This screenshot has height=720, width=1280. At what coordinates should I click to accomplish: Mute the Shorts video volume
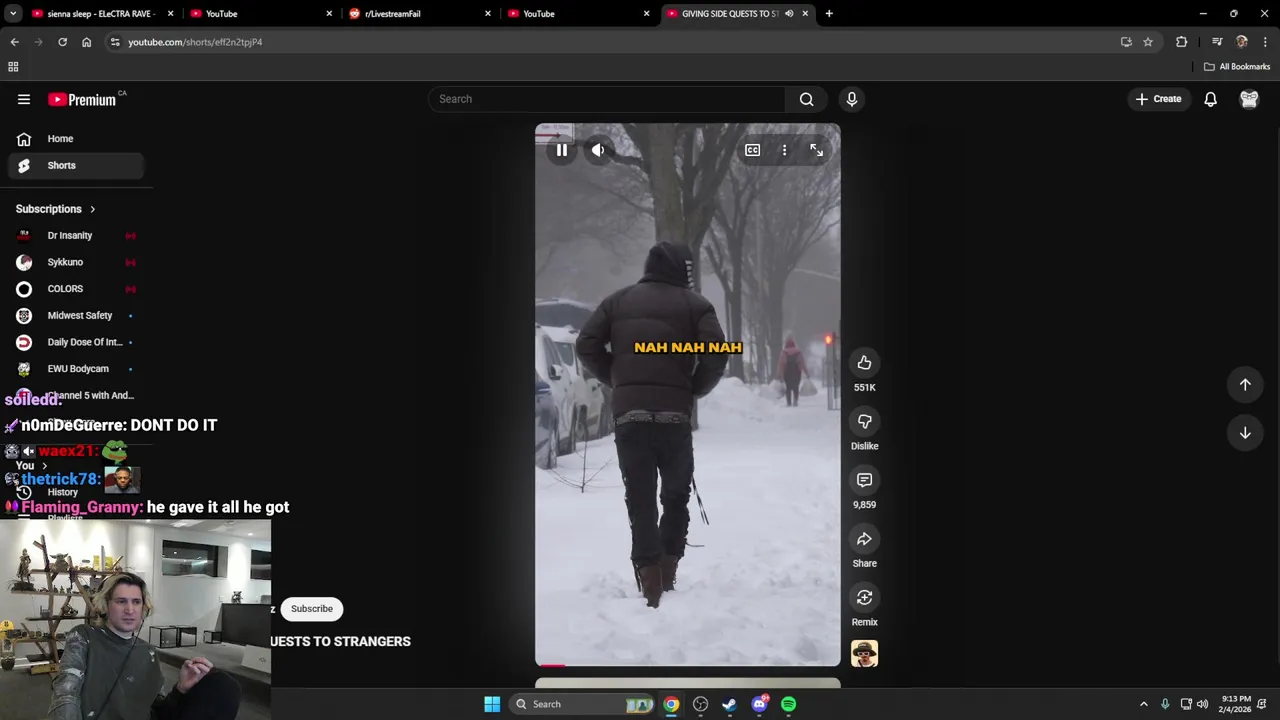[598, 150]
